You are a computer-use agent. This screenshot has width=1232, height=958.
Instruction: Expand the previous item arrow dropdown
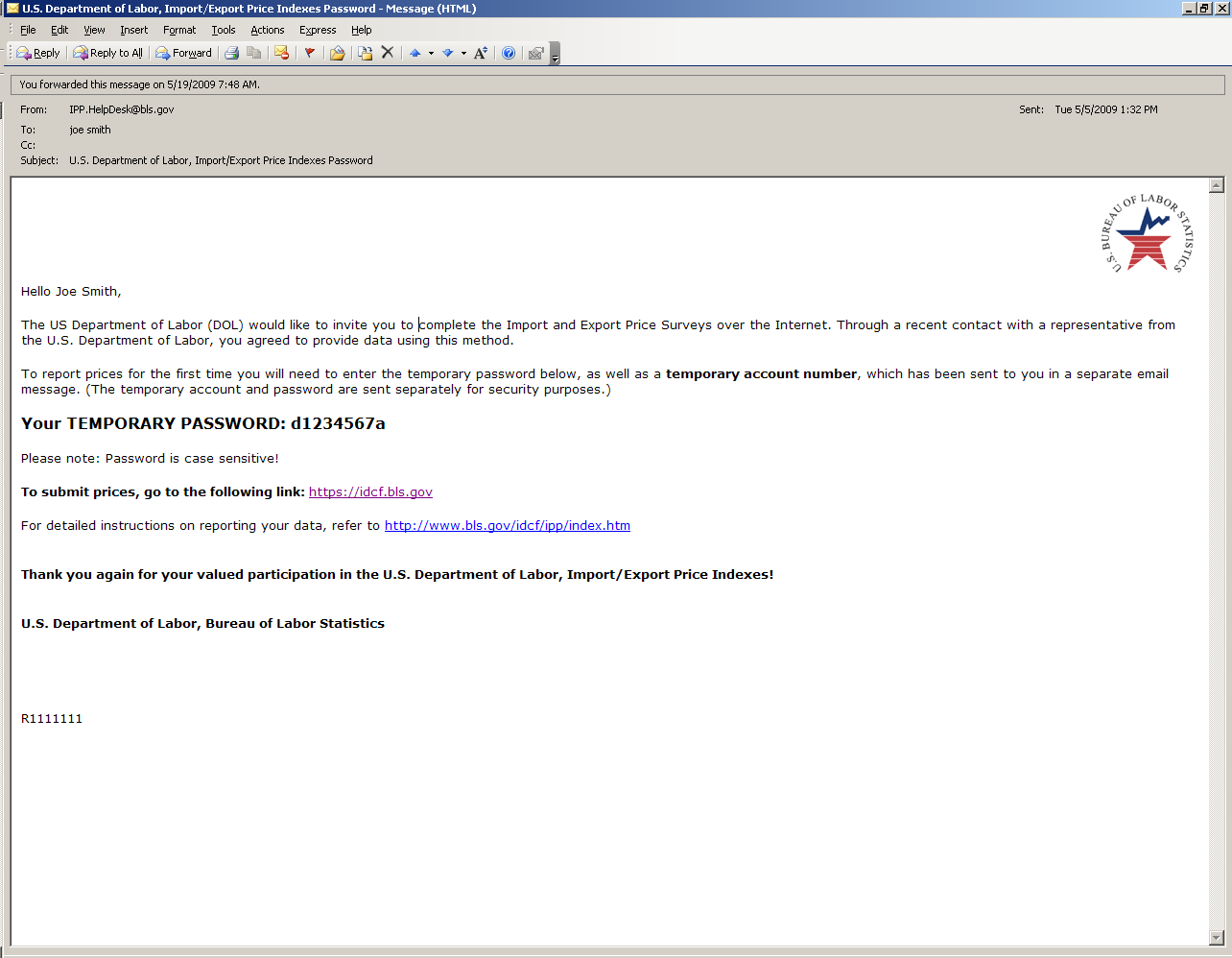click(x=431, y=53)
